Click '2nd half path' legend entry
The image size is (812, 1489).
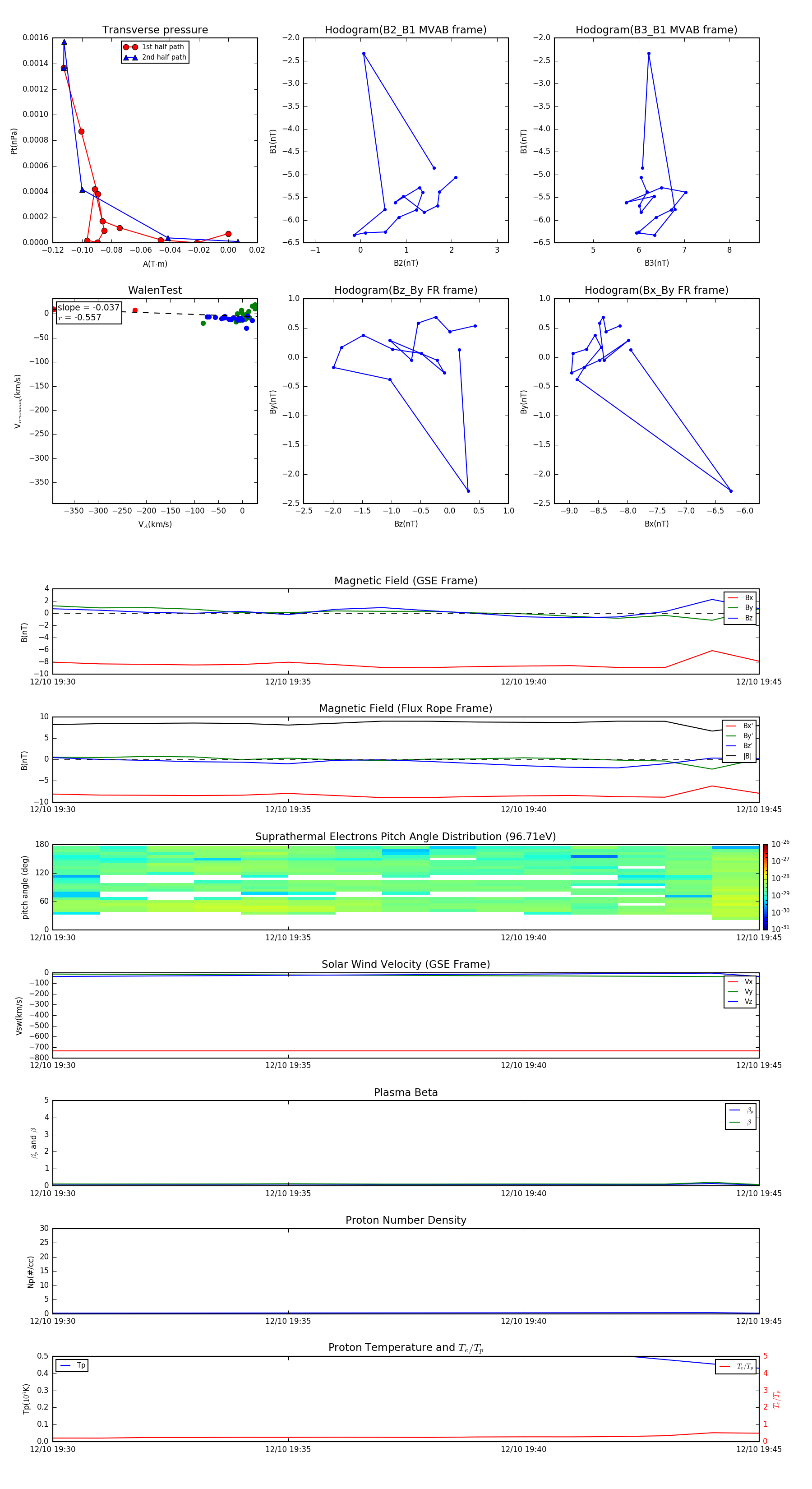pyautogui.click(x=155, y=57)
